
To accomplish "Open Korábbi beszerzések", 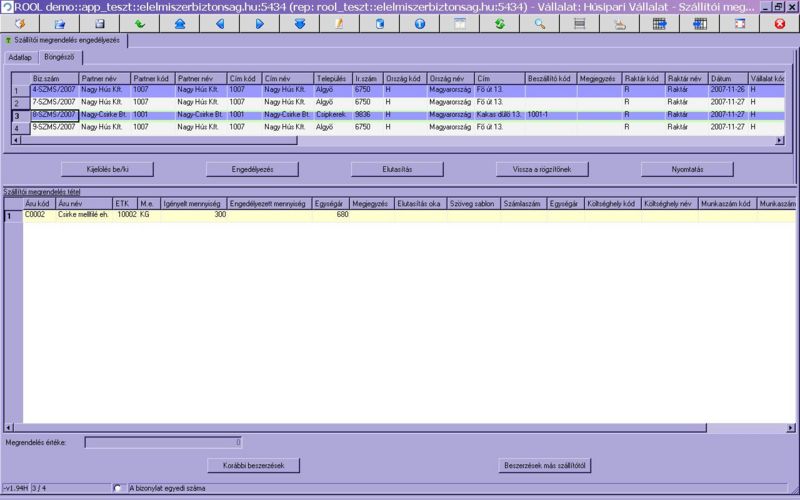I will [x=253, y=465].
